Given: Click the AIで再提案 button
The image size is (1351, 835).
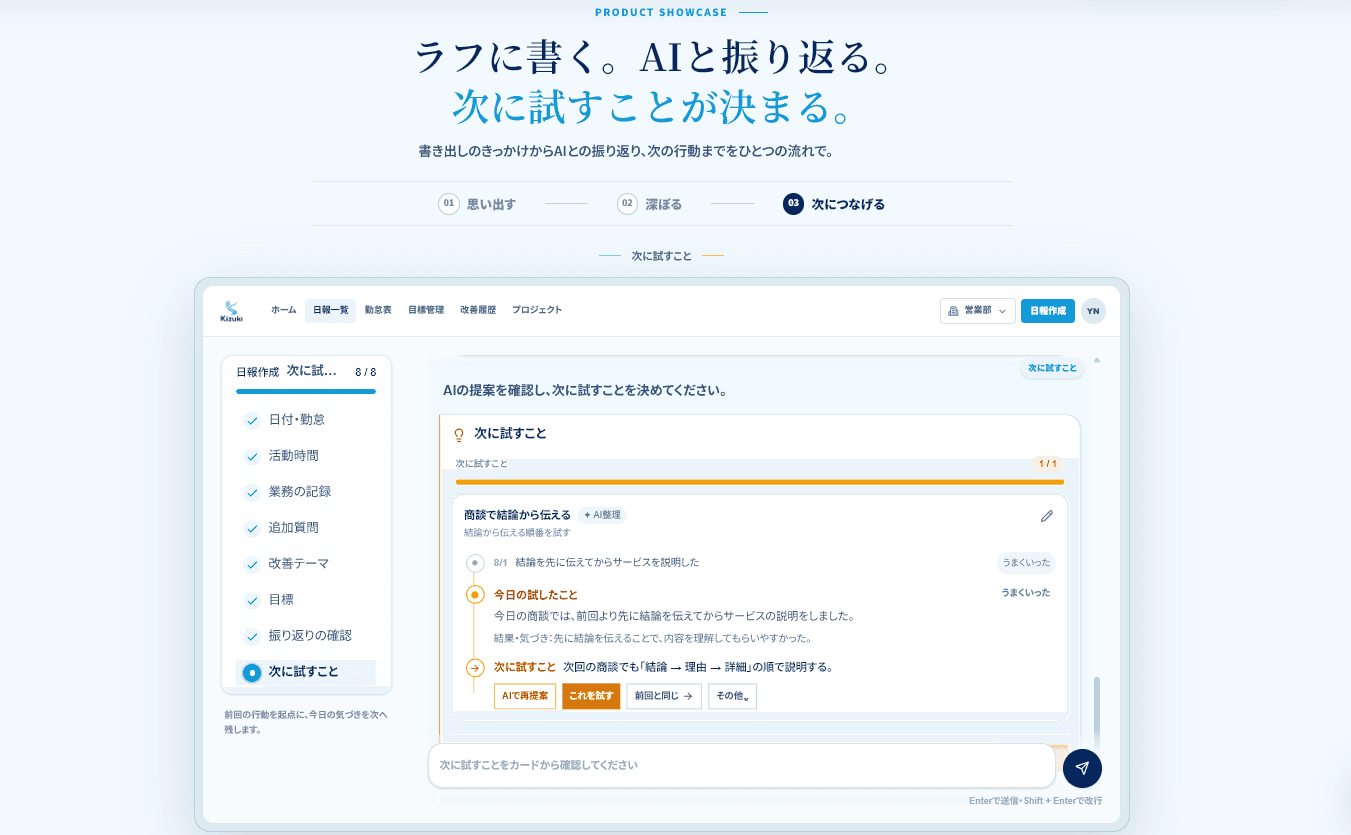Looking at the screenshot, I should [x=525, y=696].
